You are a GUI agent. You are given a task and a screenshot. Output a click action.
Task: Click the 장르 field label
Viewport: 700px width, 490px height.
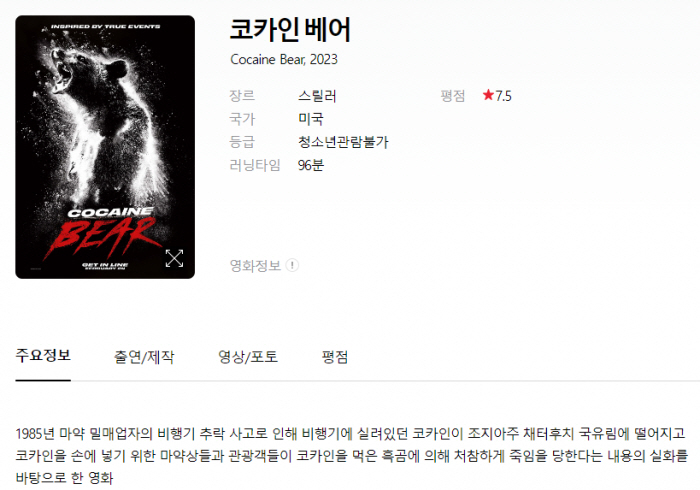pos(242,96)
